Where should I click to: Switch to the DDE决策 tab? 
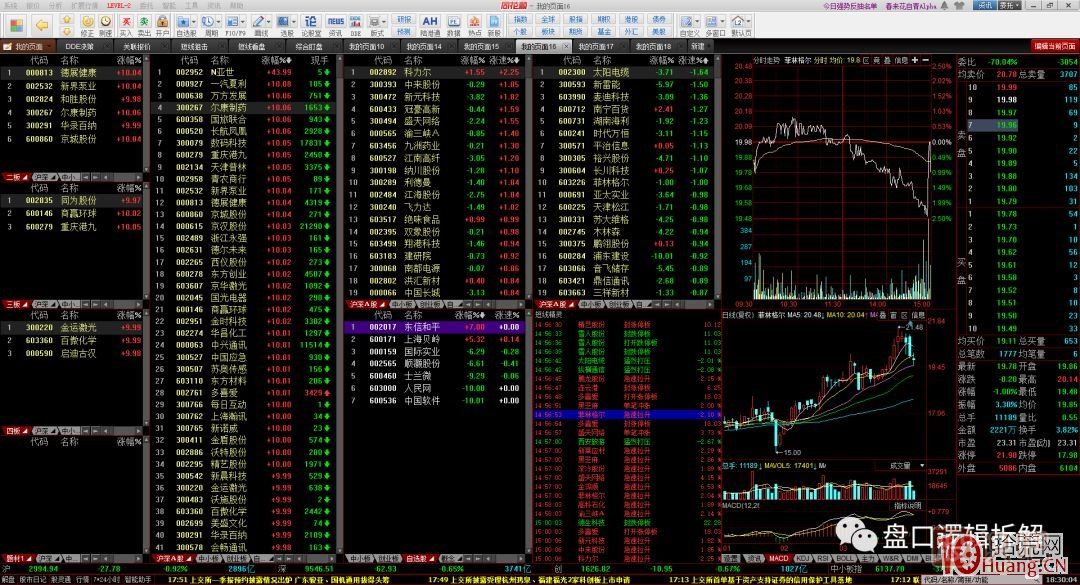coord(79,46)
